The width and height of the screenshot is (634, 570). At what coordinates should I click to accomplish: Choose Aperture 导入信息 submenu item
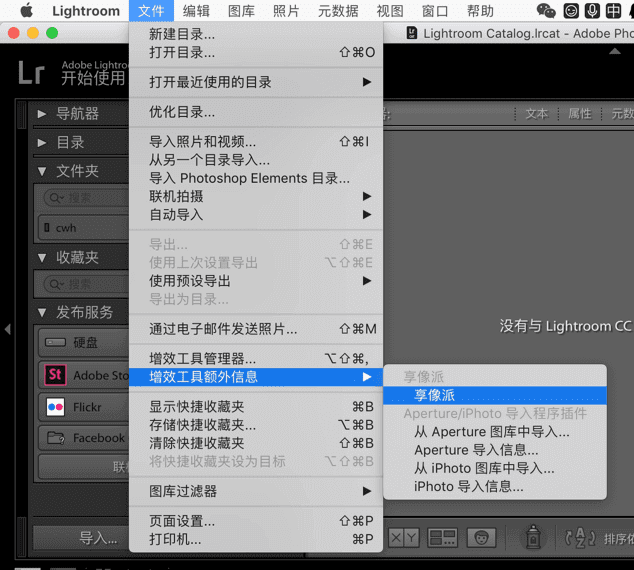495,450
